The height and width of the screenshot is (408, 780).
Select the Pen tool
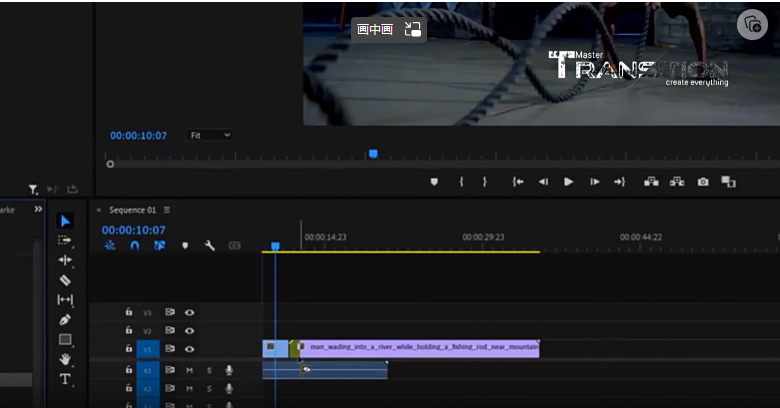coord(65,320)
